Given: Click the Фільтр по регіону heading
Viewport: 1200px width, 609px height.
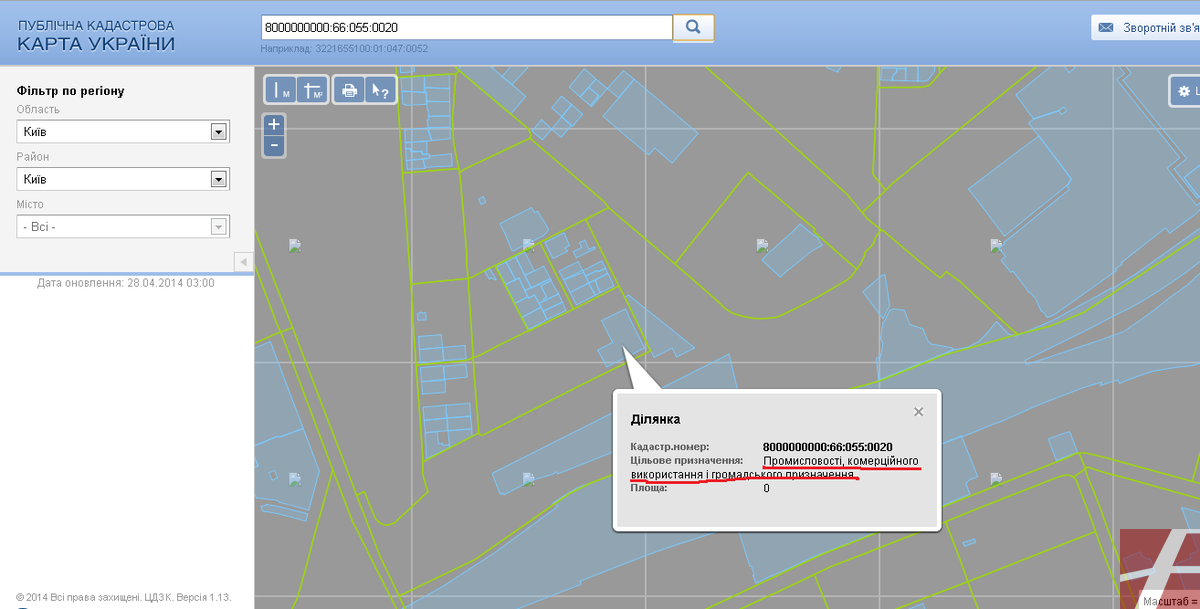Looking at the screenshot, I should tap(70, 91).
